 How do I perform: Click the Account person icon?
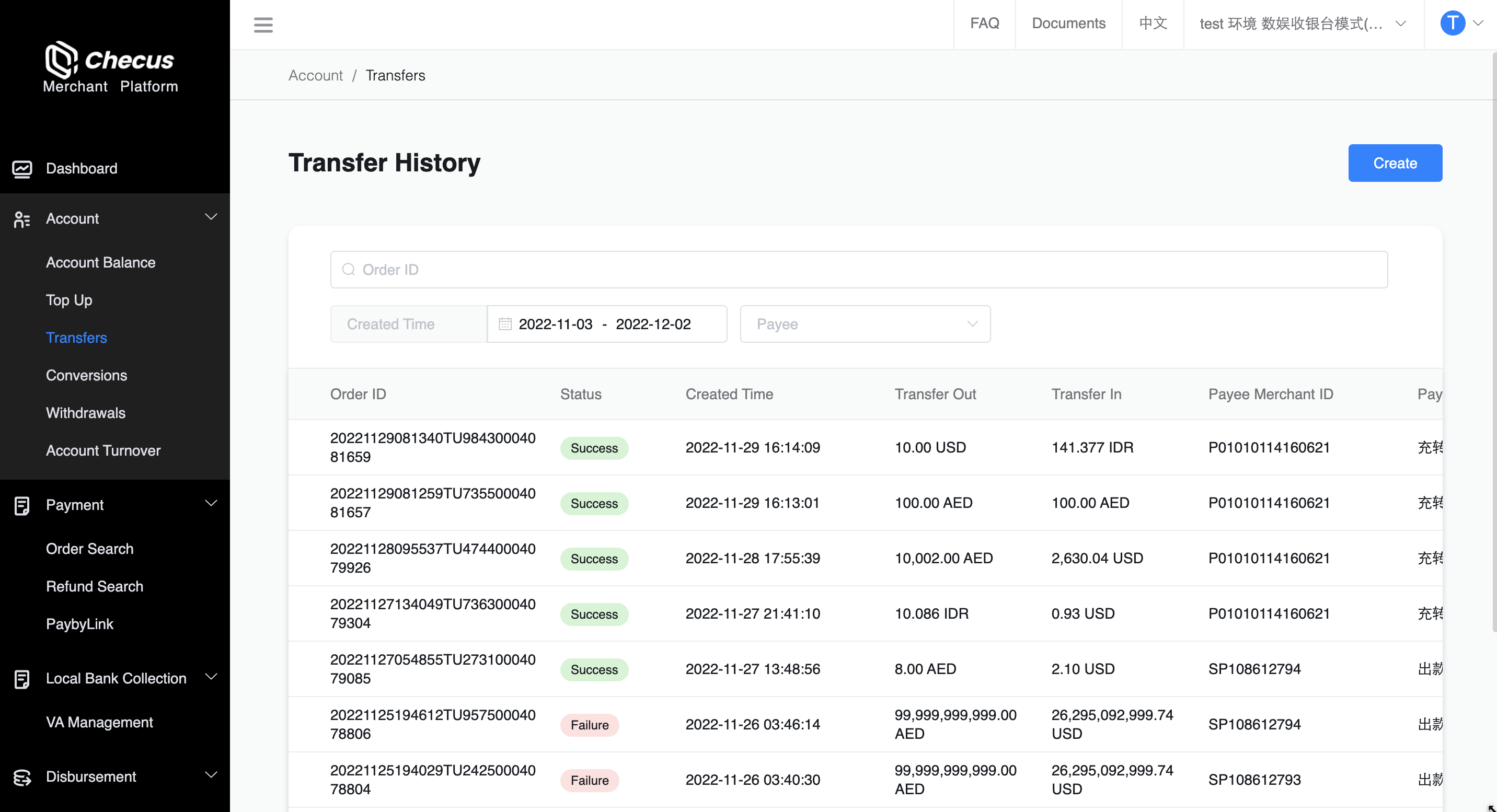click(22, 219)
